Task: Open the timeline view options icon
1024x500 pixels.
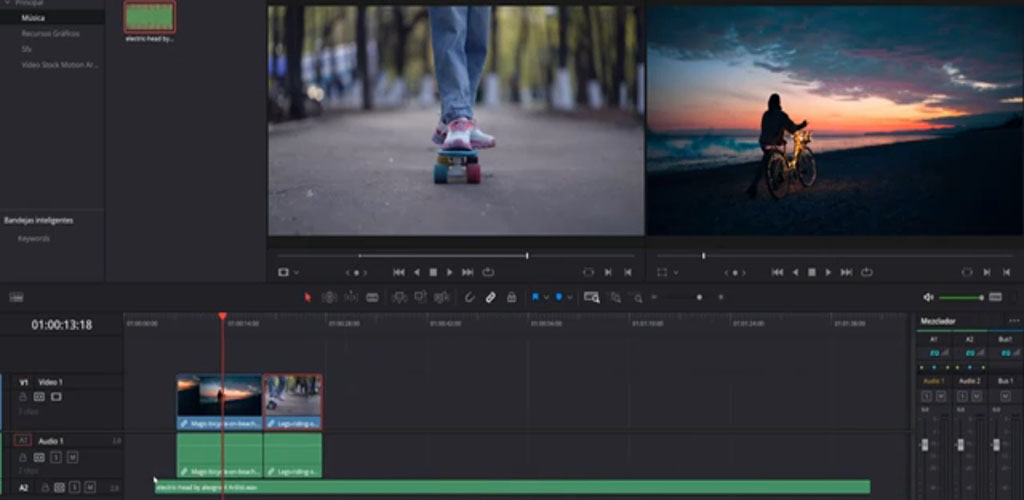Action: coord(16,297)
